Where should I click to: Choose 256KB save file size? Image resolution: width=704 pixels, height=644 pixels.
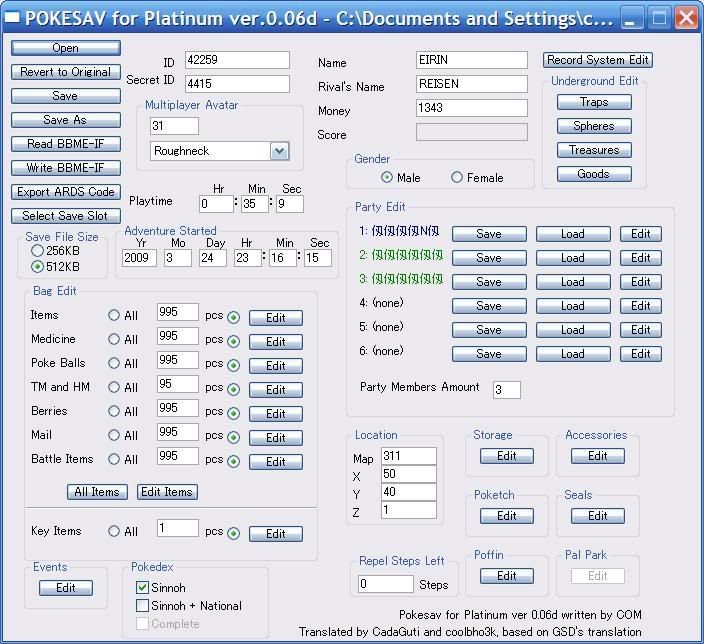38,251
